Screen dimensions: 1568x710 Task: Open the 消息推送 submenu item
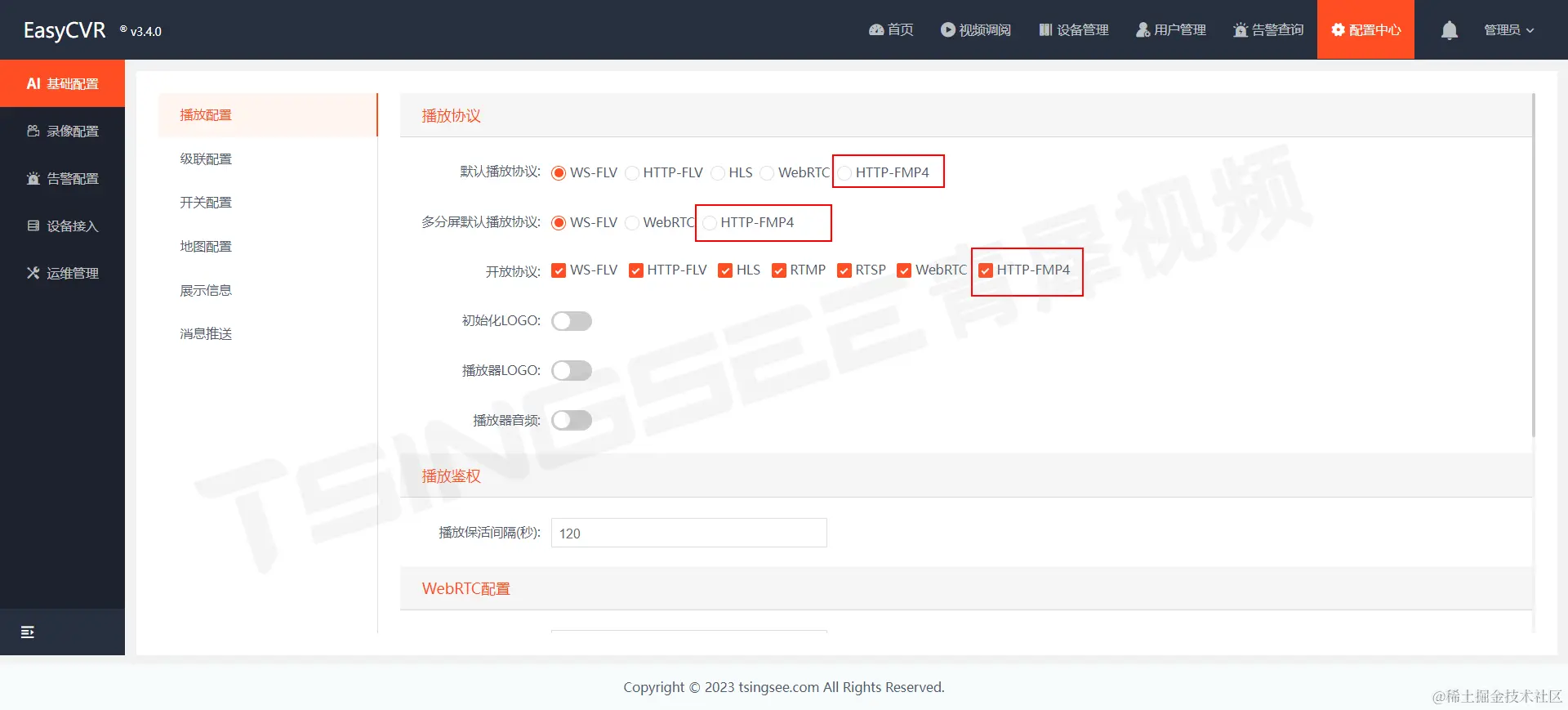pyautogui.click(x=268, y=334)
